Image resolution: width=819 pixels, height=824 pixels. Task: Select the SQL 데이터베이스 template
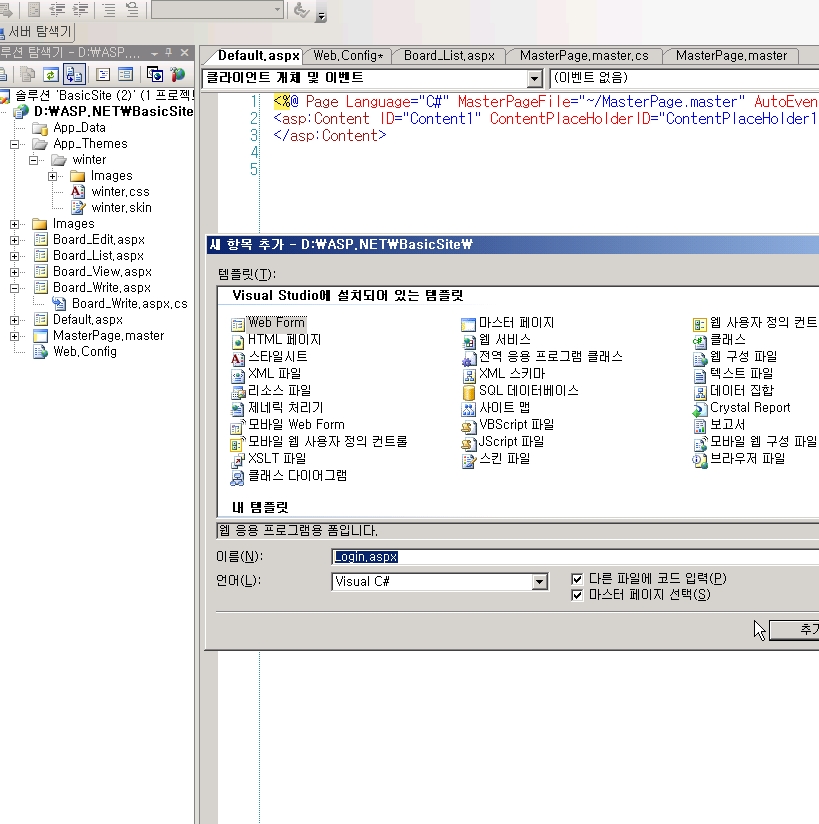[x=520, y=390]
